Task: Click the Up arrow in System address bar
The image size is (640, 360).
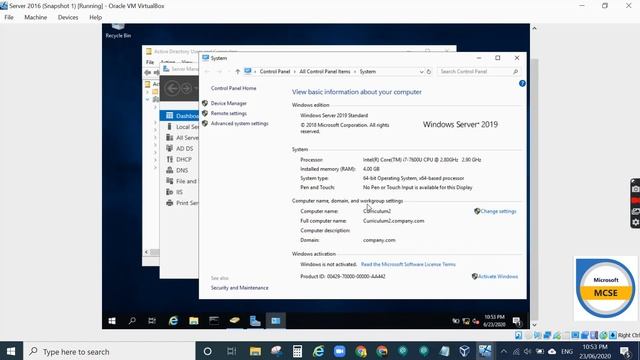Action: point(238,71)
